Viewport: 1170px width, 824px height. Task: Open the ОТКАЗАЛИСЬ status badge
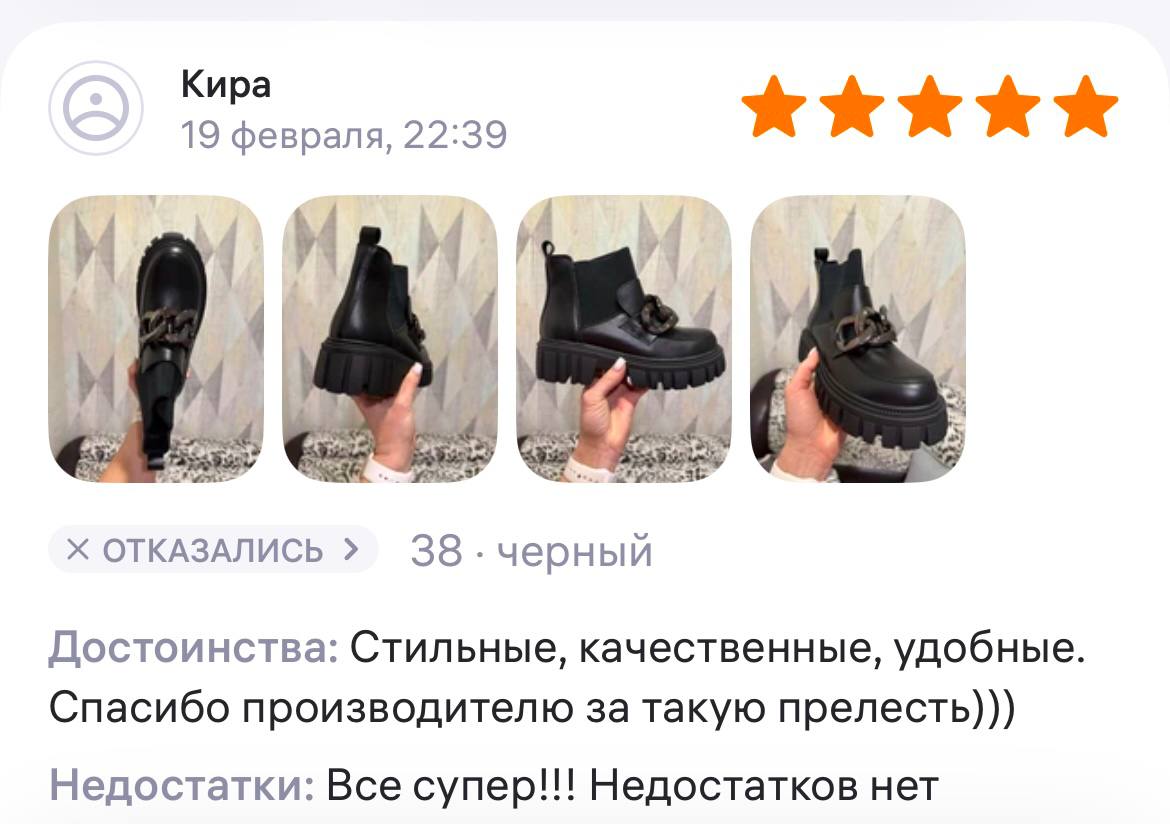click(x=213, y=550)
